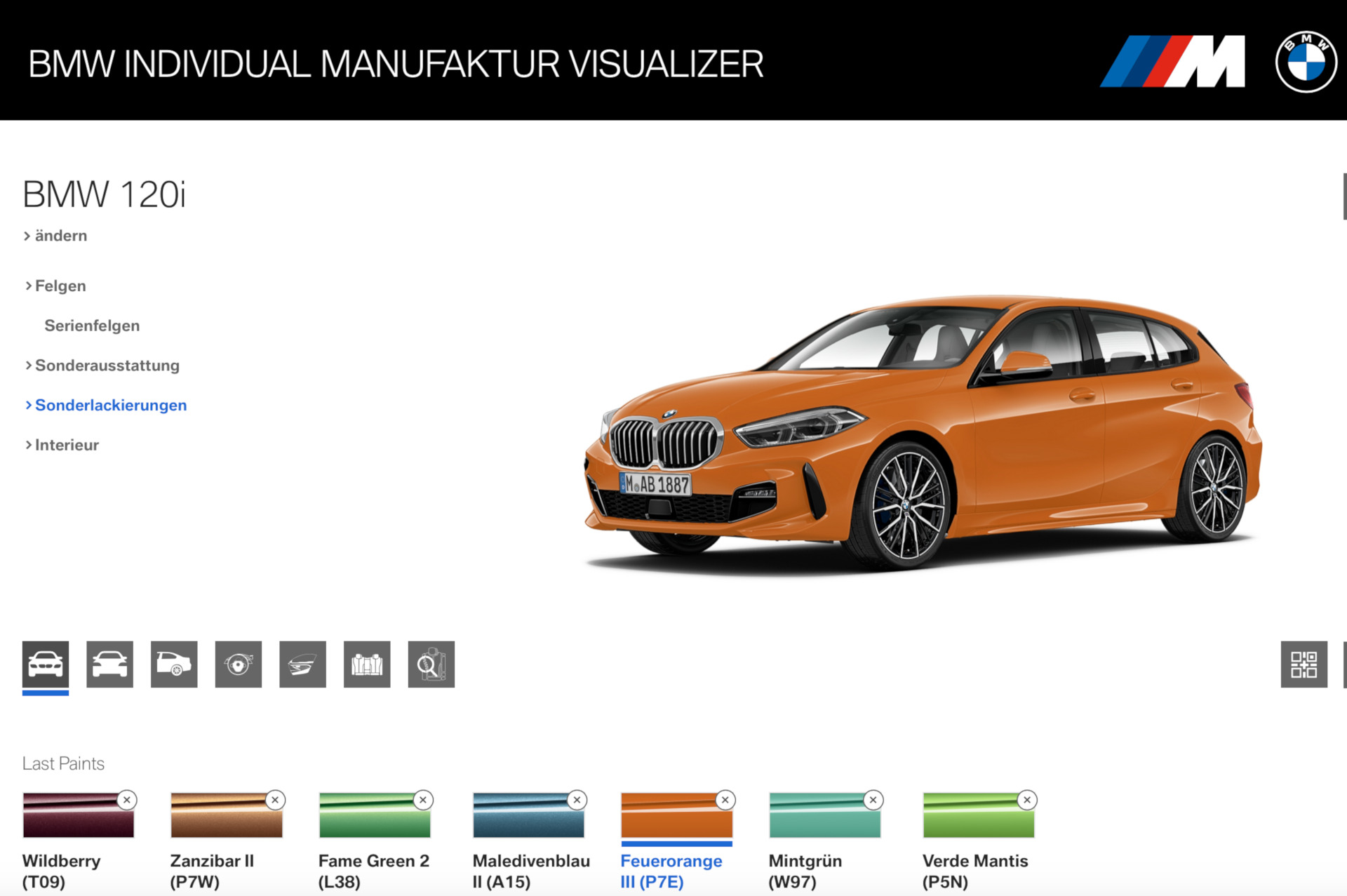
Task: Open the Sonderlackierungen menu item
Action: pos(110,405)
